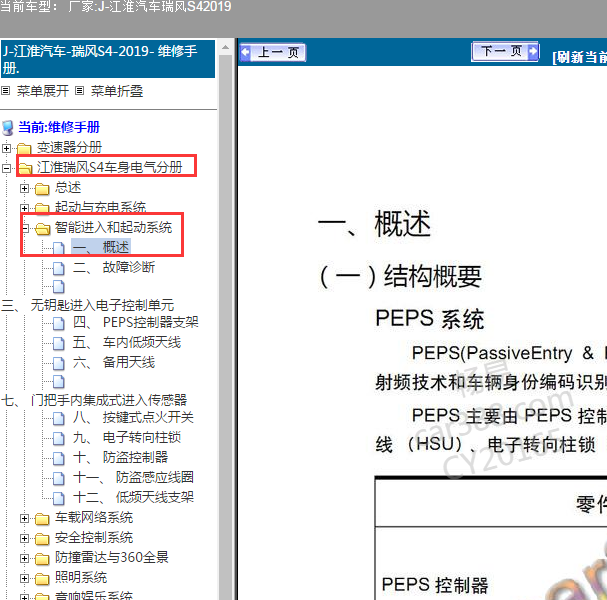Open 三、无钥匙进入电子控制单元 page
Screen dimensions: 607x600
(88, 305)
